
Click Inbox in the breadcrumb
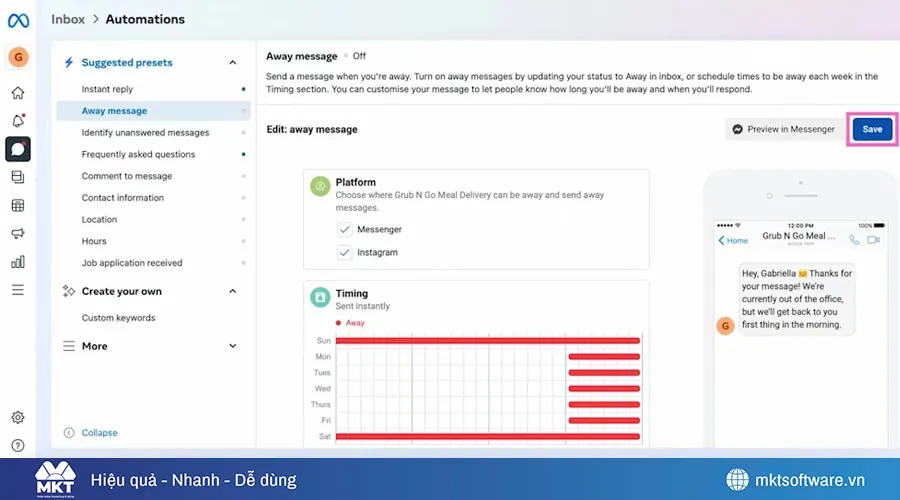67,18
